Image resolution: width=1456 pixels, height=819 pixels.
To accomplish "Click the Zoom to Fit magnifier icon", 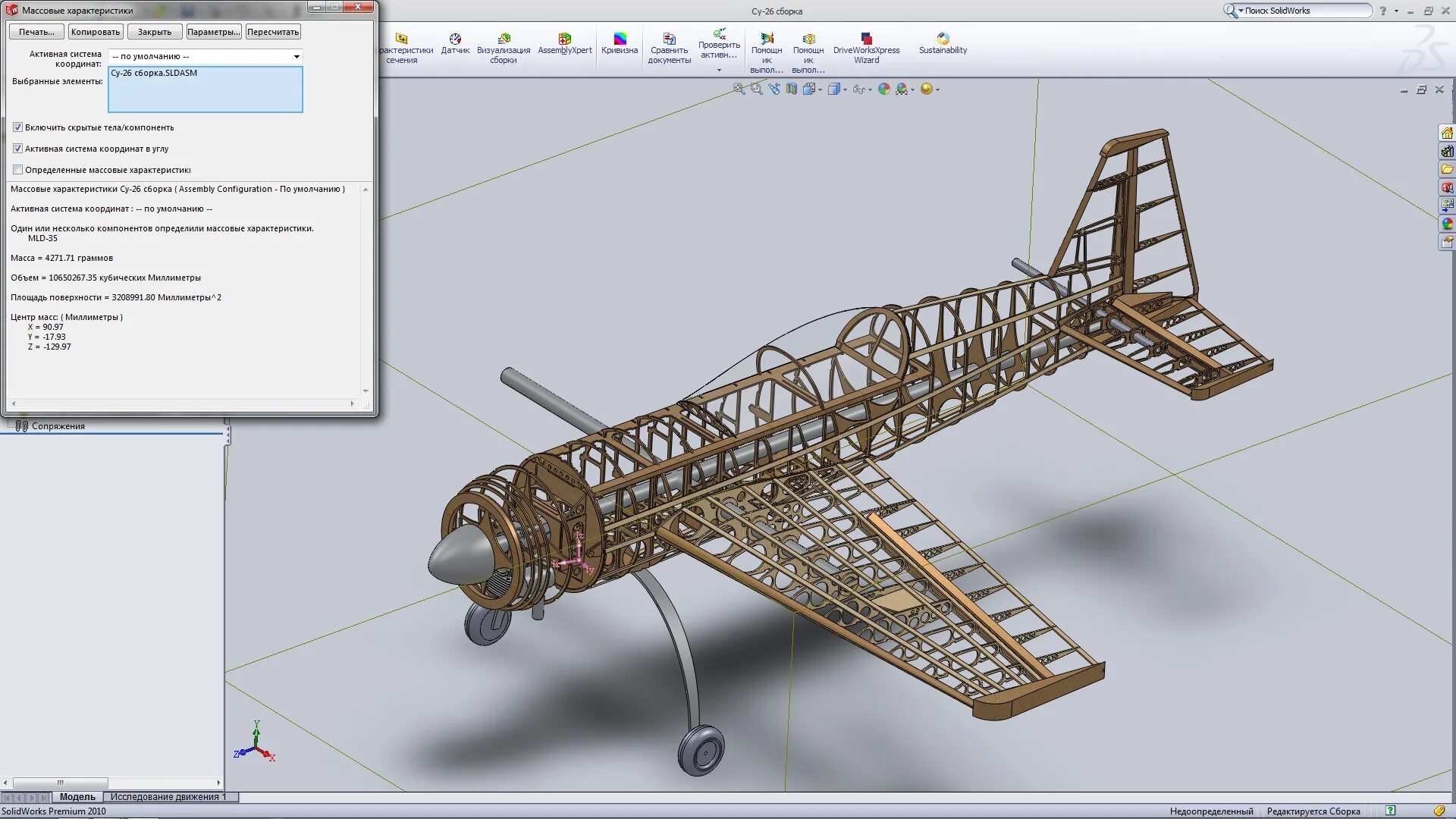I will [x=739, y=89].
